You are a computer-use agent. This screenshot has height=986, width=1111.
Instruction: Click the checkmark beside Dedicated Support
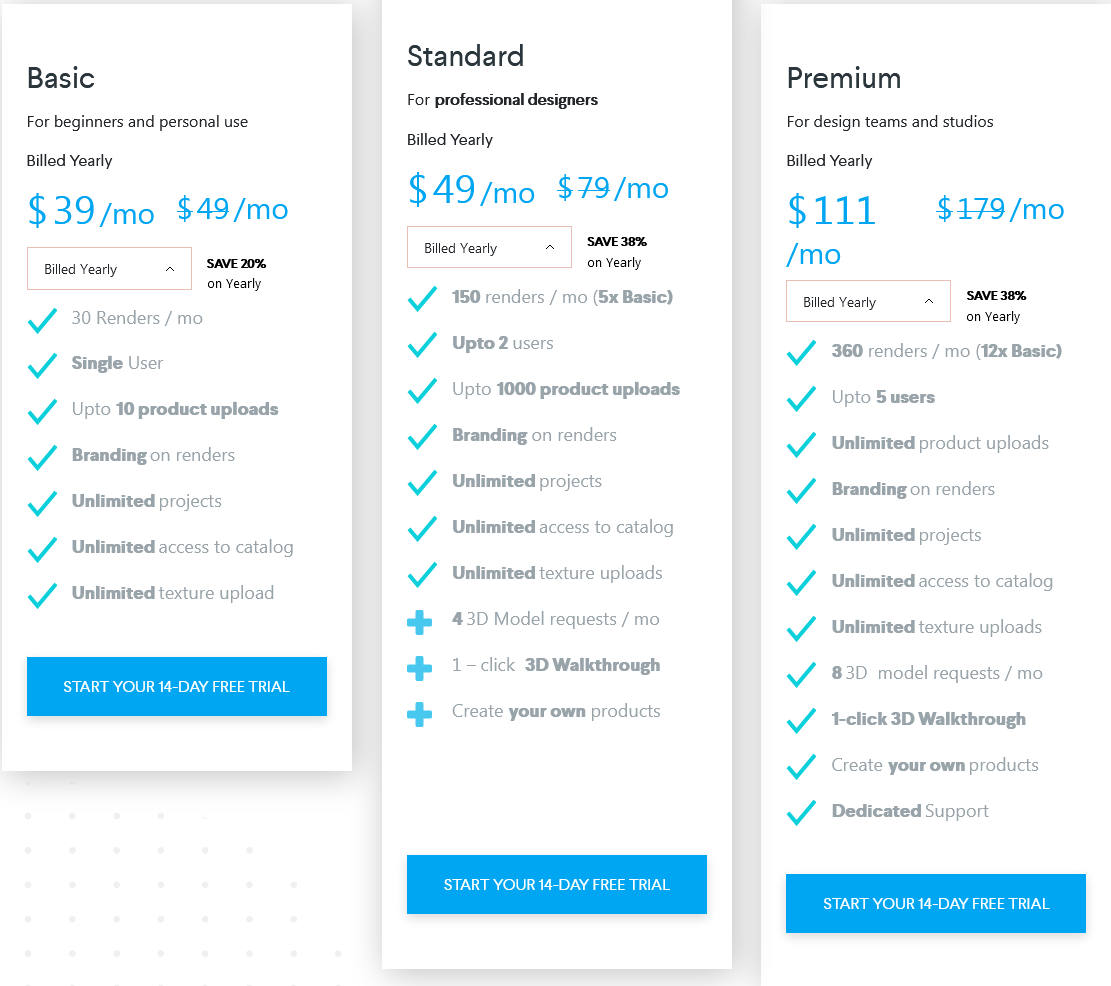(801, 812)
